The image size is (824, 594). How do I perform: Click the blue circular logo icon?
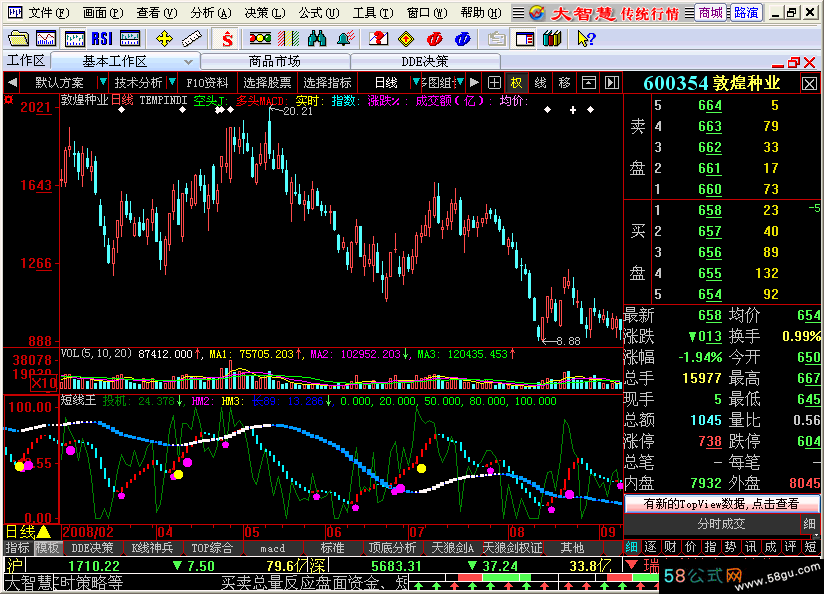click(x=462, y=38)
